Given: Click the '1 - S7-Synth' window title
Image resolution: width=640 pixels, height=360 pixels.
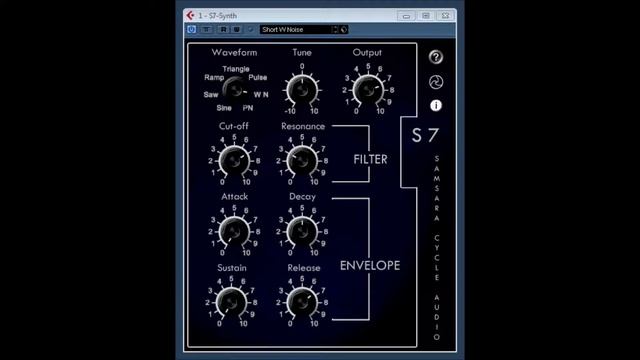Looking at the screenshot, I should (218, 16).
